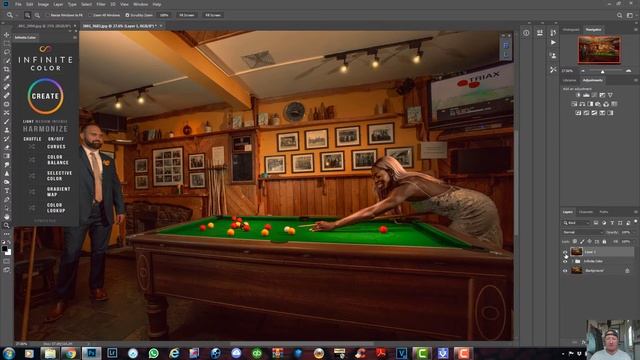Screen dimensions: 640x360
Task: Open the Window menu
Action: click(140, 4)
